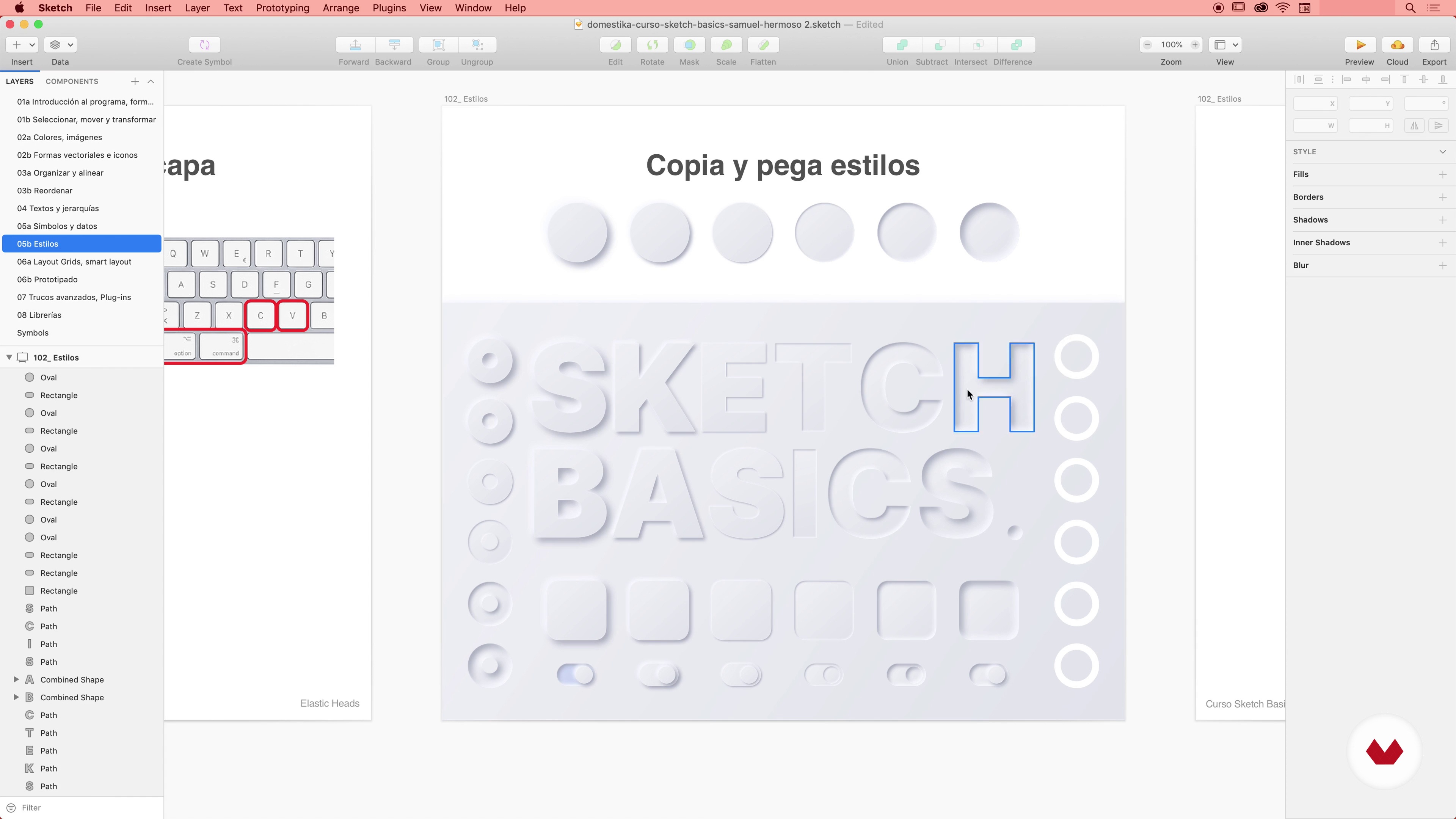Collapse the pages list chevron
Screen dimensions: 1456x819
pyautogui.click(x=151, y=82)
